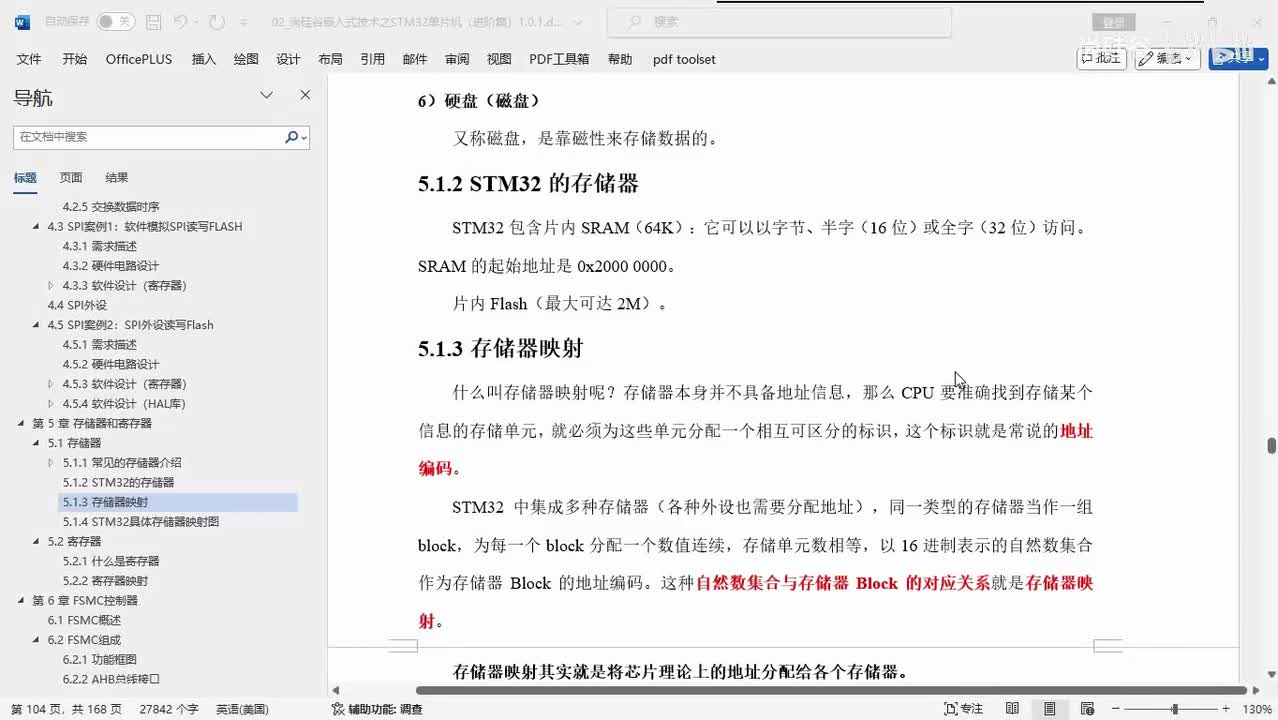Go to heading 6.2.1 功能框图
Screen dimensions: 1278x720
click(x=100, y=660)
